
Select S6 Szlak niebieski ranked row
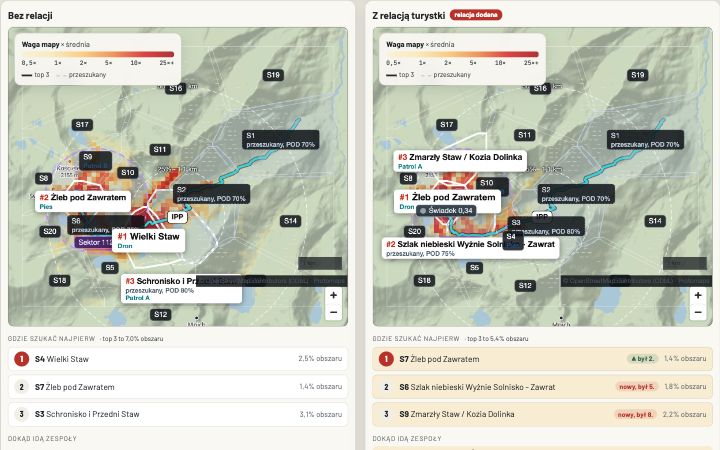(x=542, y=387)
